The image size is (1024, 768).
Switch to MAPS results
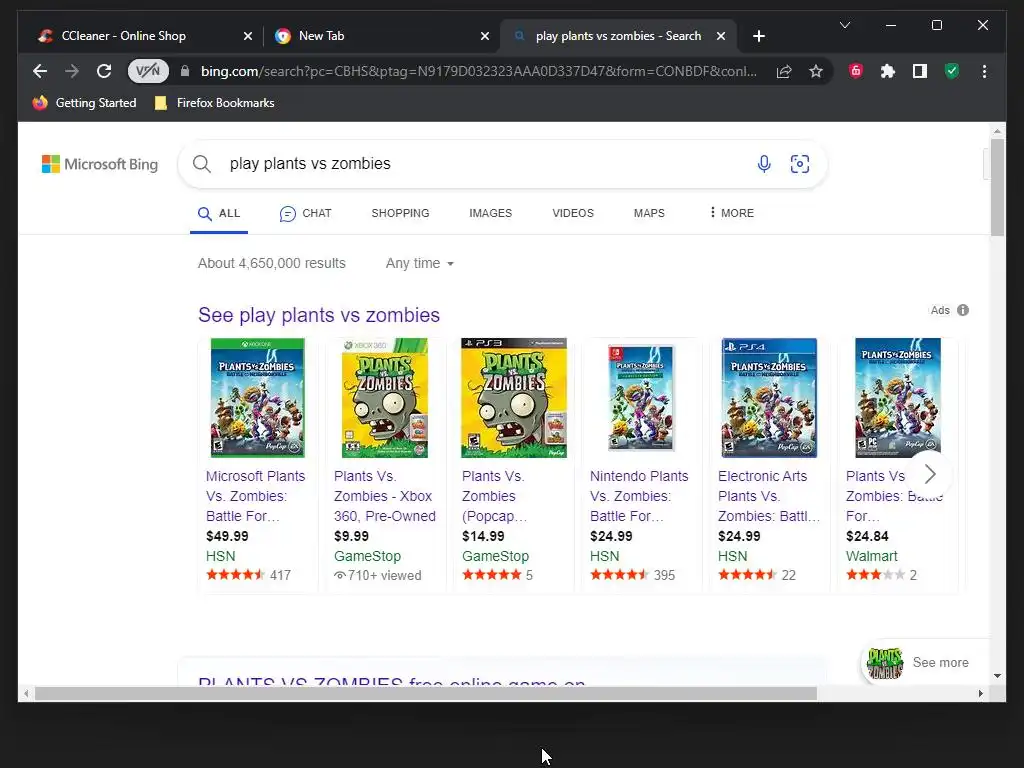(x=649, y=214)
